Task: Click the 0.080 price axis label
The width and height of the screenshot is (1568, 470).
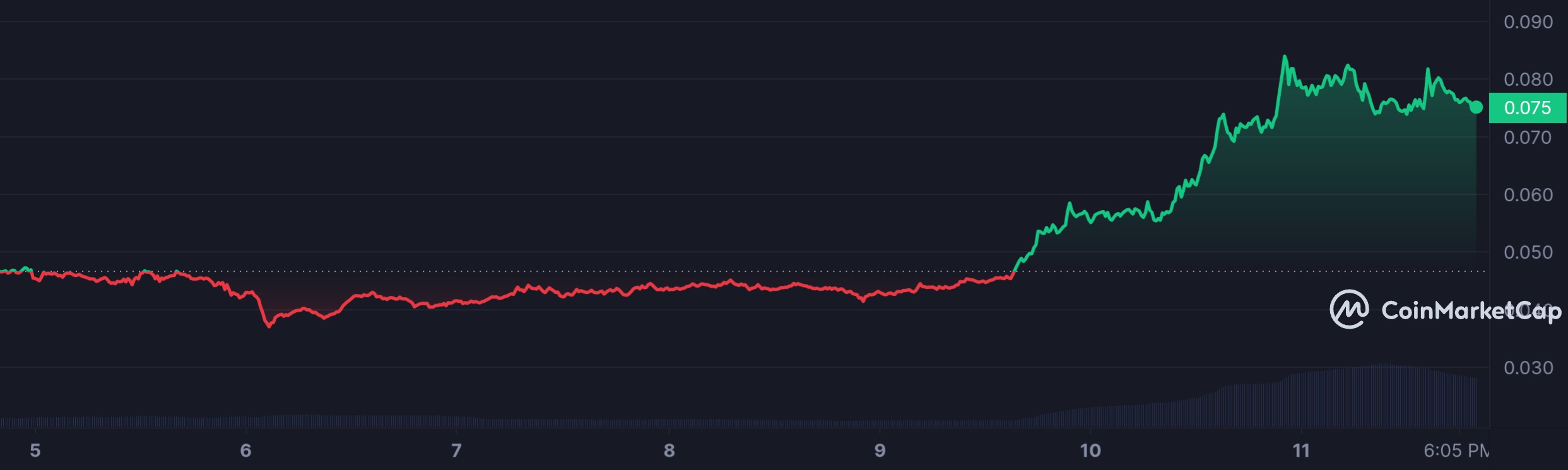Action: [1528, 79]
